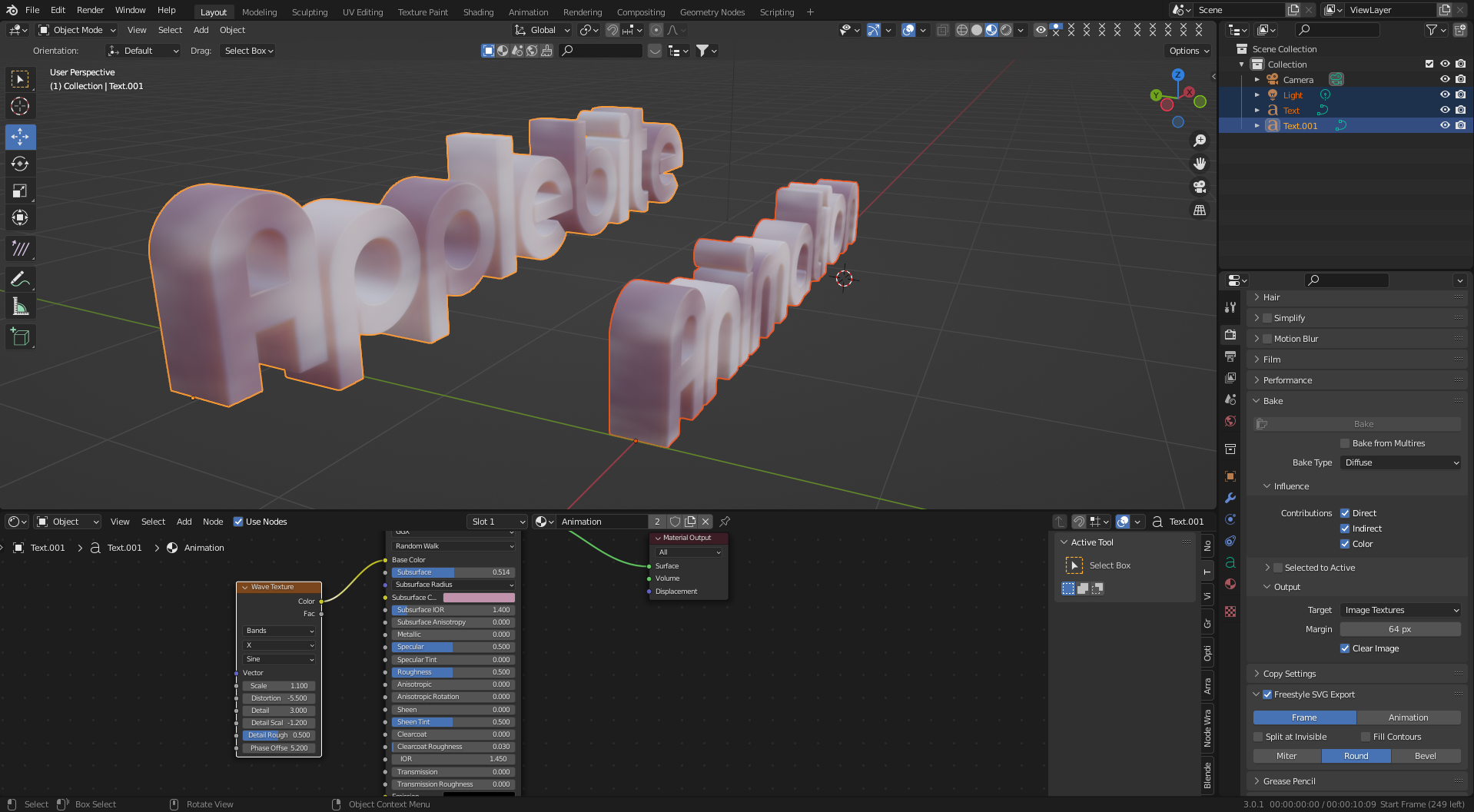Open the Texture properties tab
Screen dimensions: 1474x812
click(1230, 611)
